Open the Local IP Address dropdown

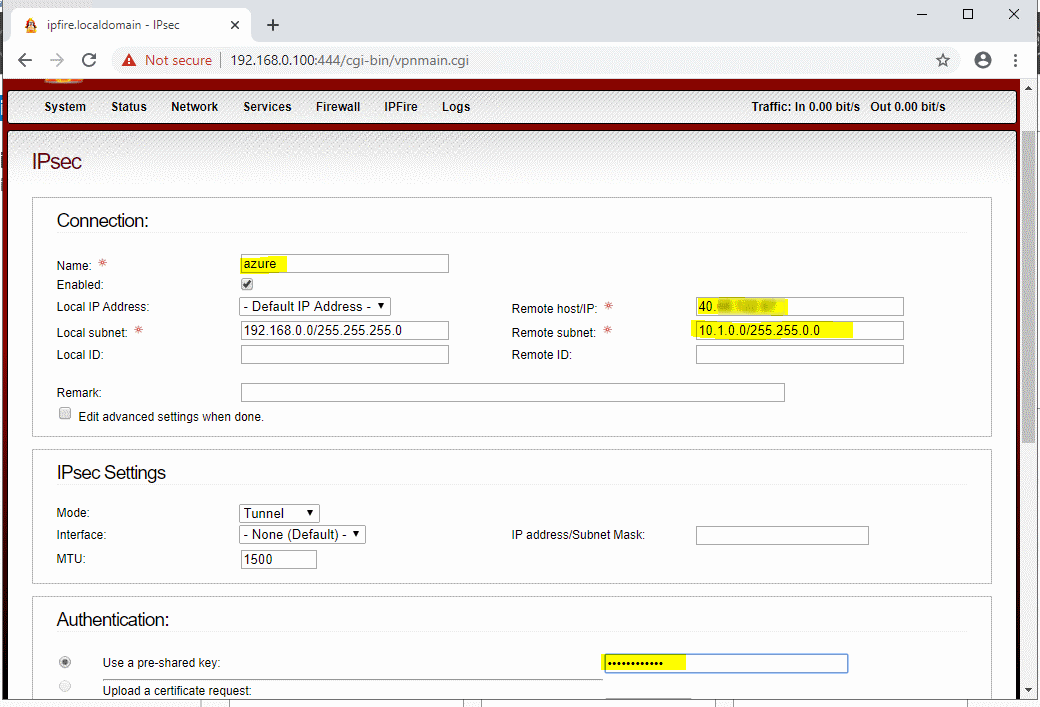tap(315, 306)
